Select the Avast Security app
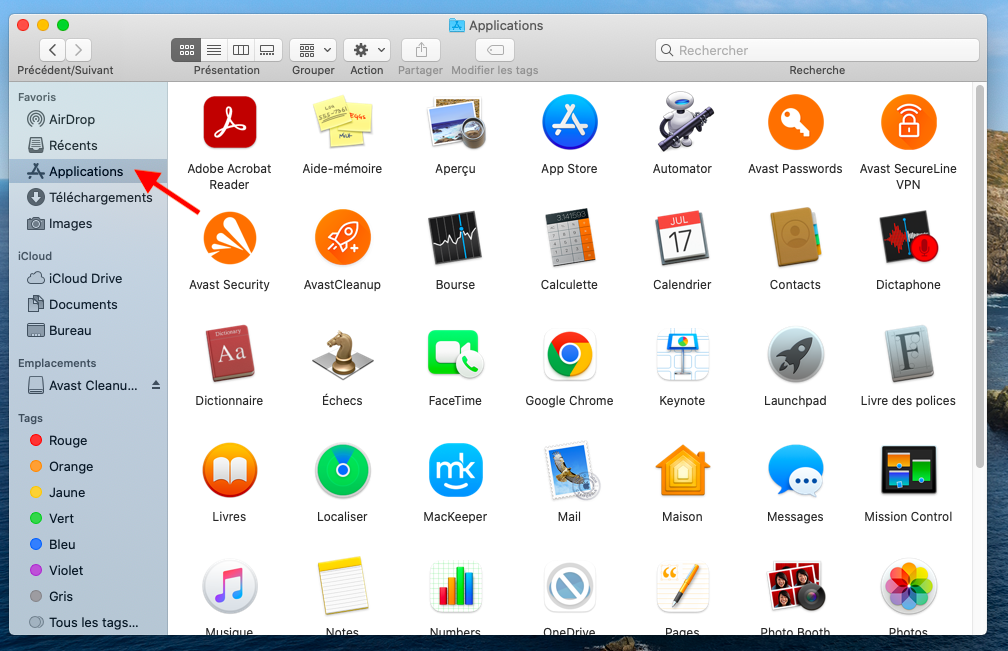Screen dimensions: 1008x651 pos(230,238)
